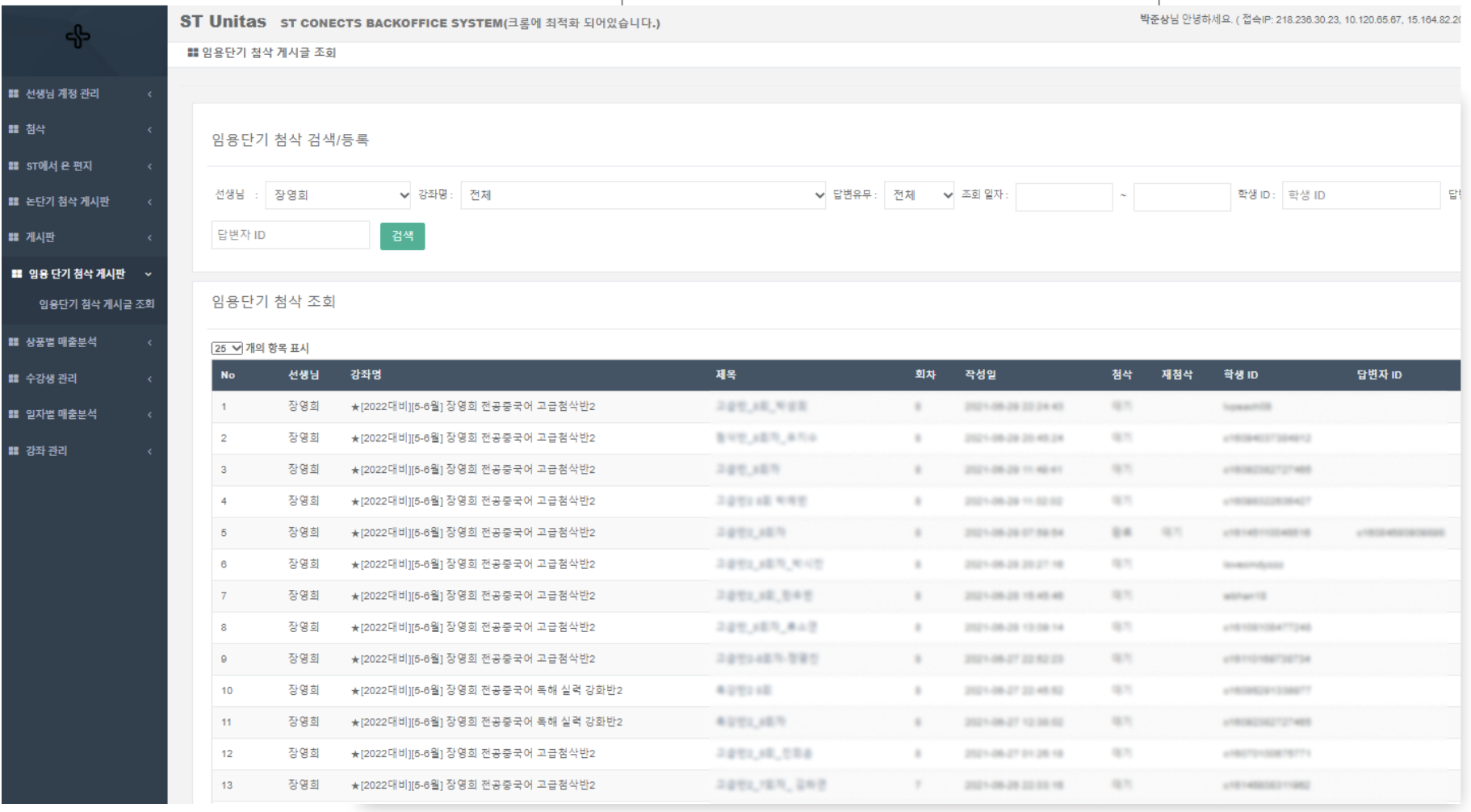Click grid icon beside 상품별 매출분석
1471x812 pixels.
pyautogui.click(x=14, y=342)
